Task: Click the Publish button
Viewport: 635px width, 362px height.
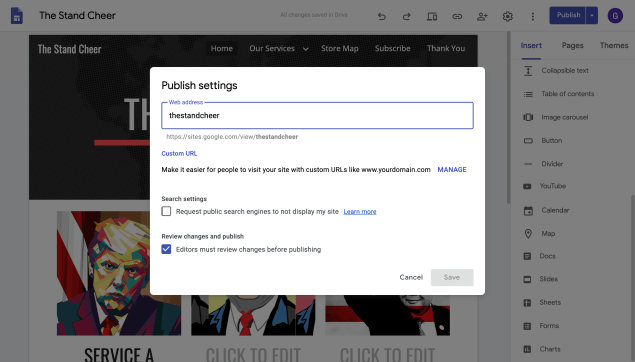Action: click(x=568, y=15)
